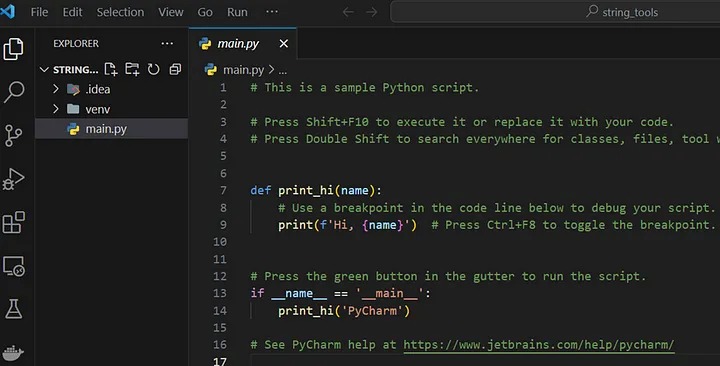Screen dimensions: 720x366
Task: Open the Search view icon
Action: 13,92
